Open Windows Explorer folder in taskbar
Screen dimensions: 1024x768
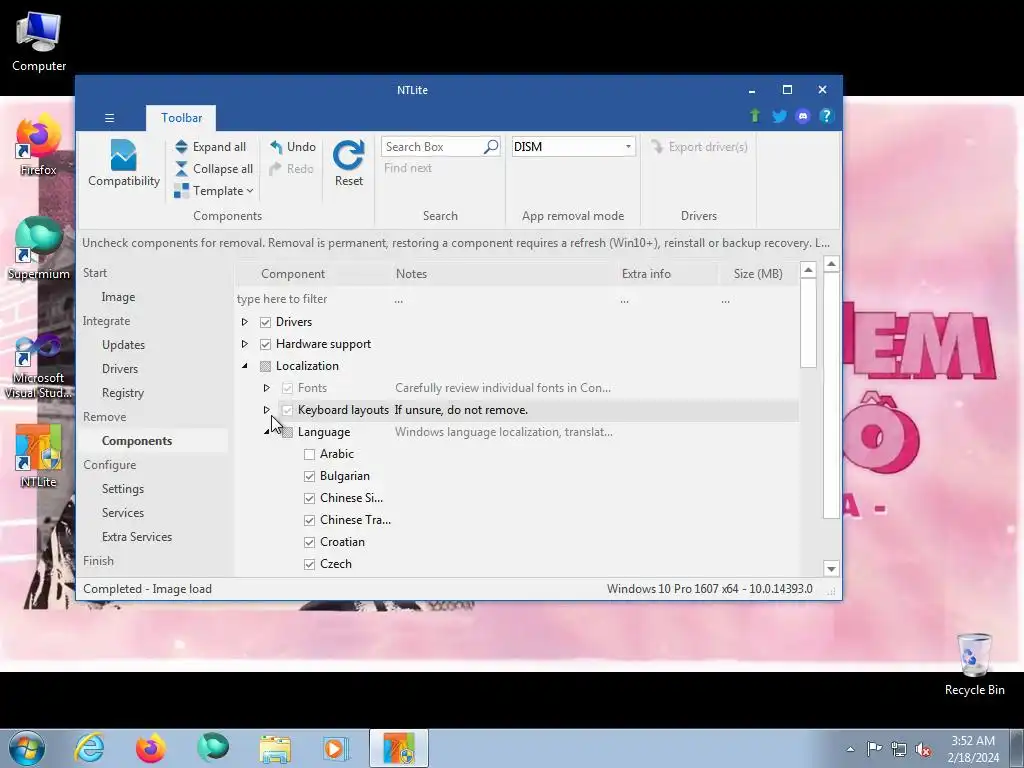(275, 748)
